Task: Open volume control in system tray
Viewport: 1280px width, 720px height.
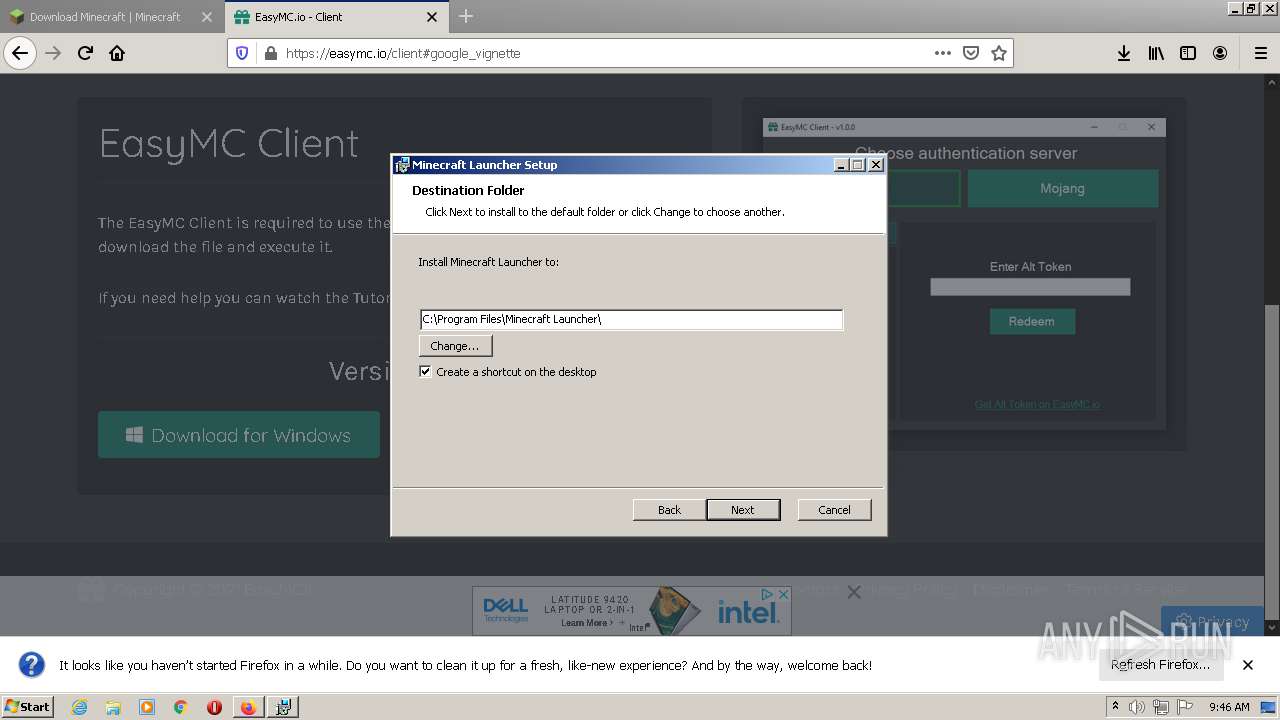Action: (1137, 707)
